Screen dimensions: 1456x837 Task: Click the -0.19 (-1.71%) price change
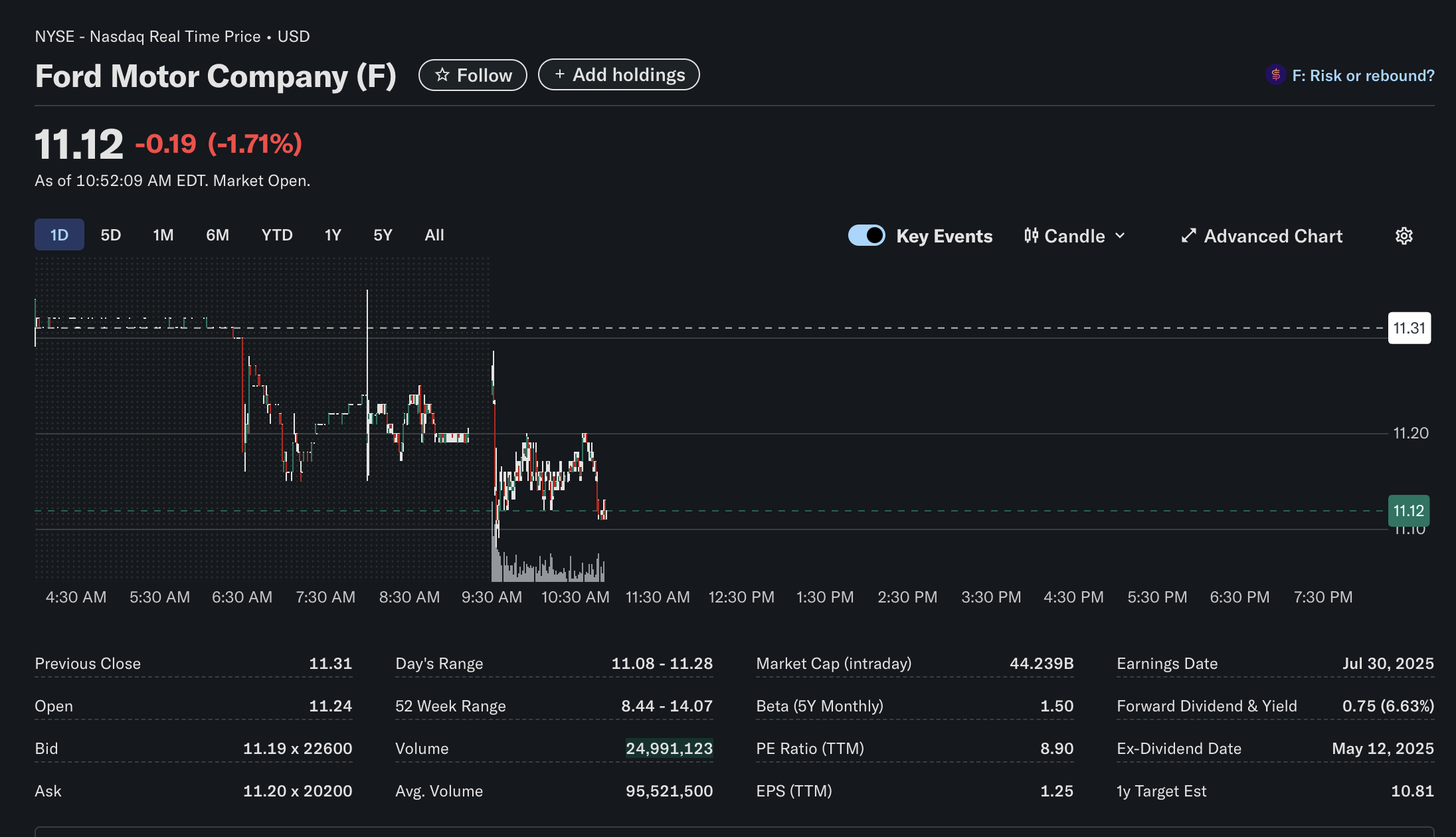pos(219,143)
